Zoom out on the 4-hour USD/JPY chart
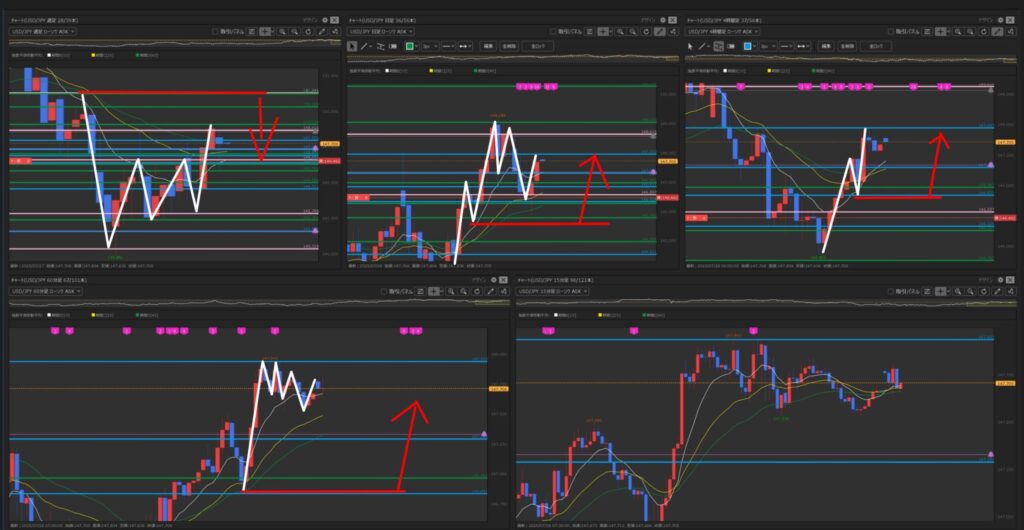 coord(970,32)
